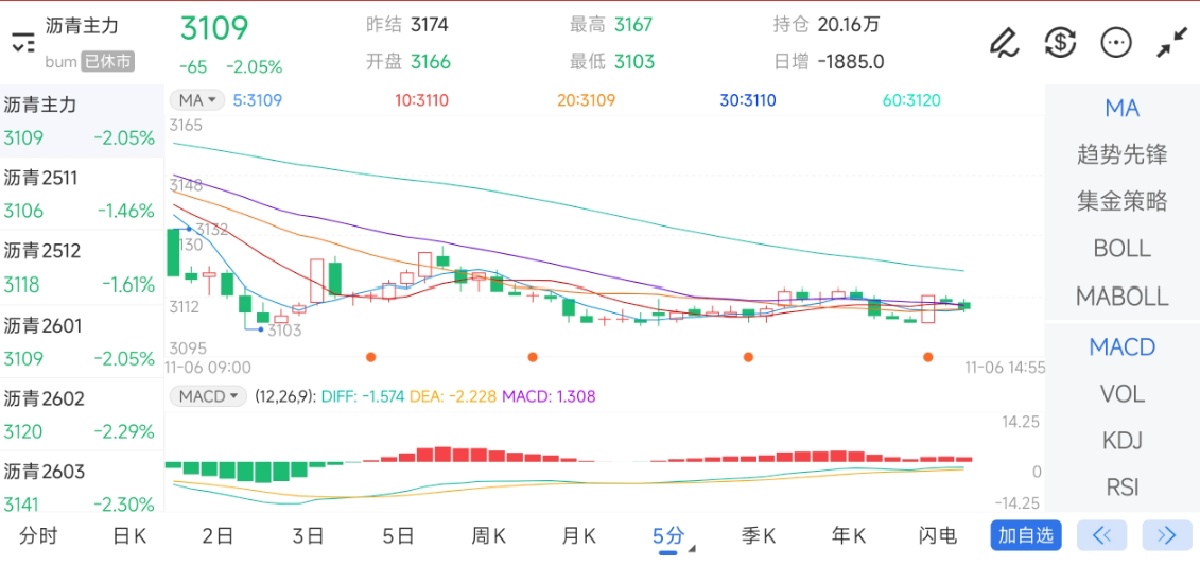Viewport: 1200px width, 572px height.
Task: Tap the 已休市 market status badge
Action: tap(107, 62)
